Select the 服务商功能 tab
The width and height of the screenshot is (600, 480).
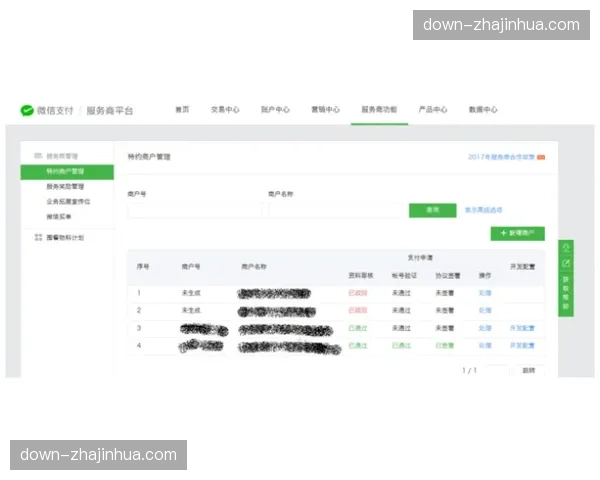point(379,109)
